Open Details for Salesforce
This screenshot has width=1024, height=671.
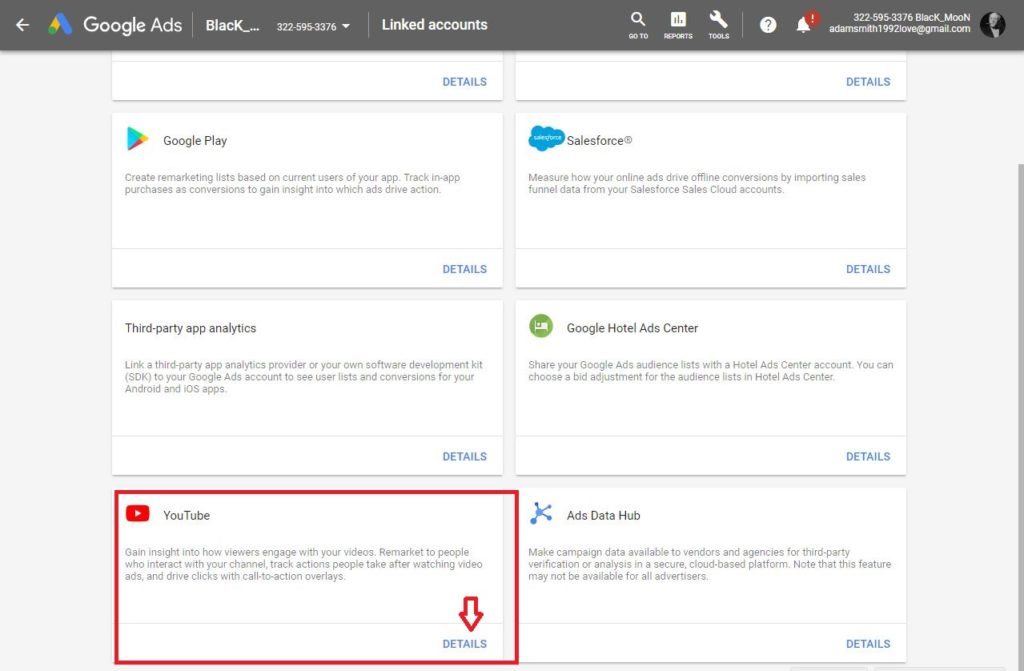[868, 269]
